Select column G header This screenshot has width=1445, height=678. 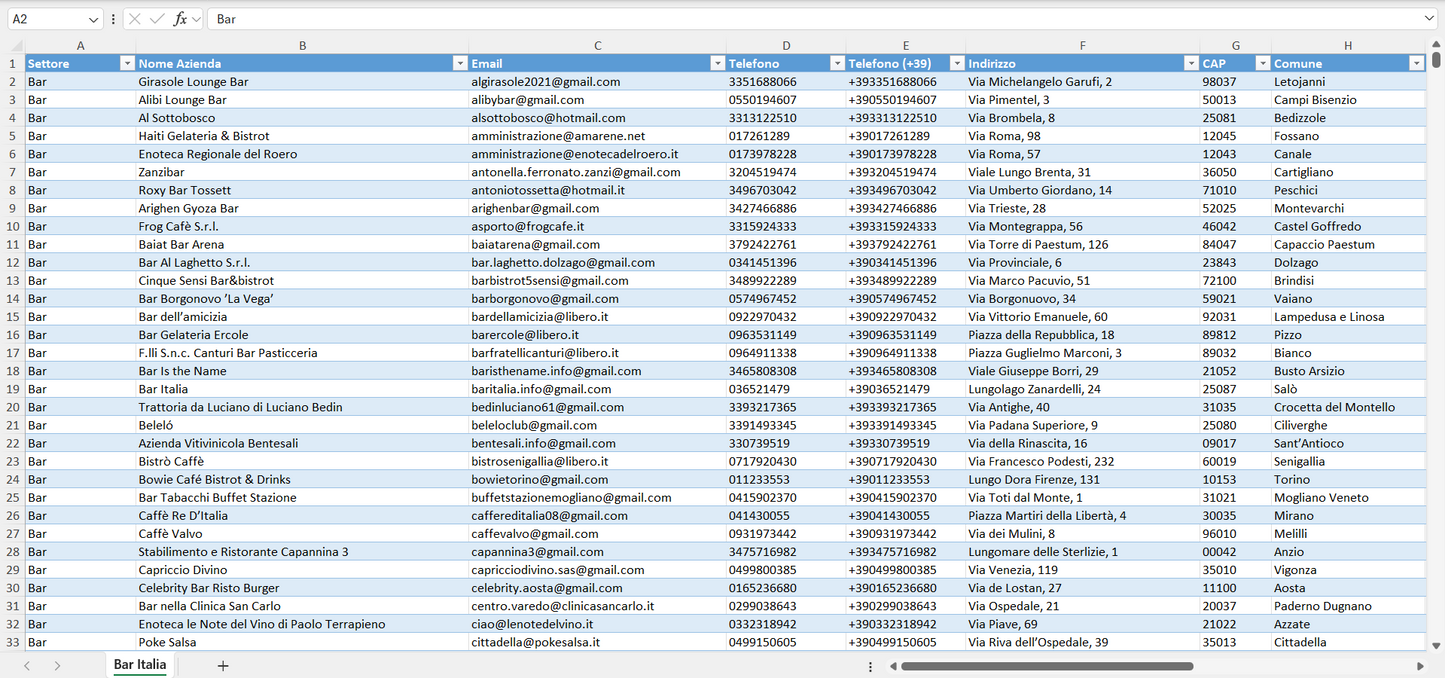[x=1236, y=46]
